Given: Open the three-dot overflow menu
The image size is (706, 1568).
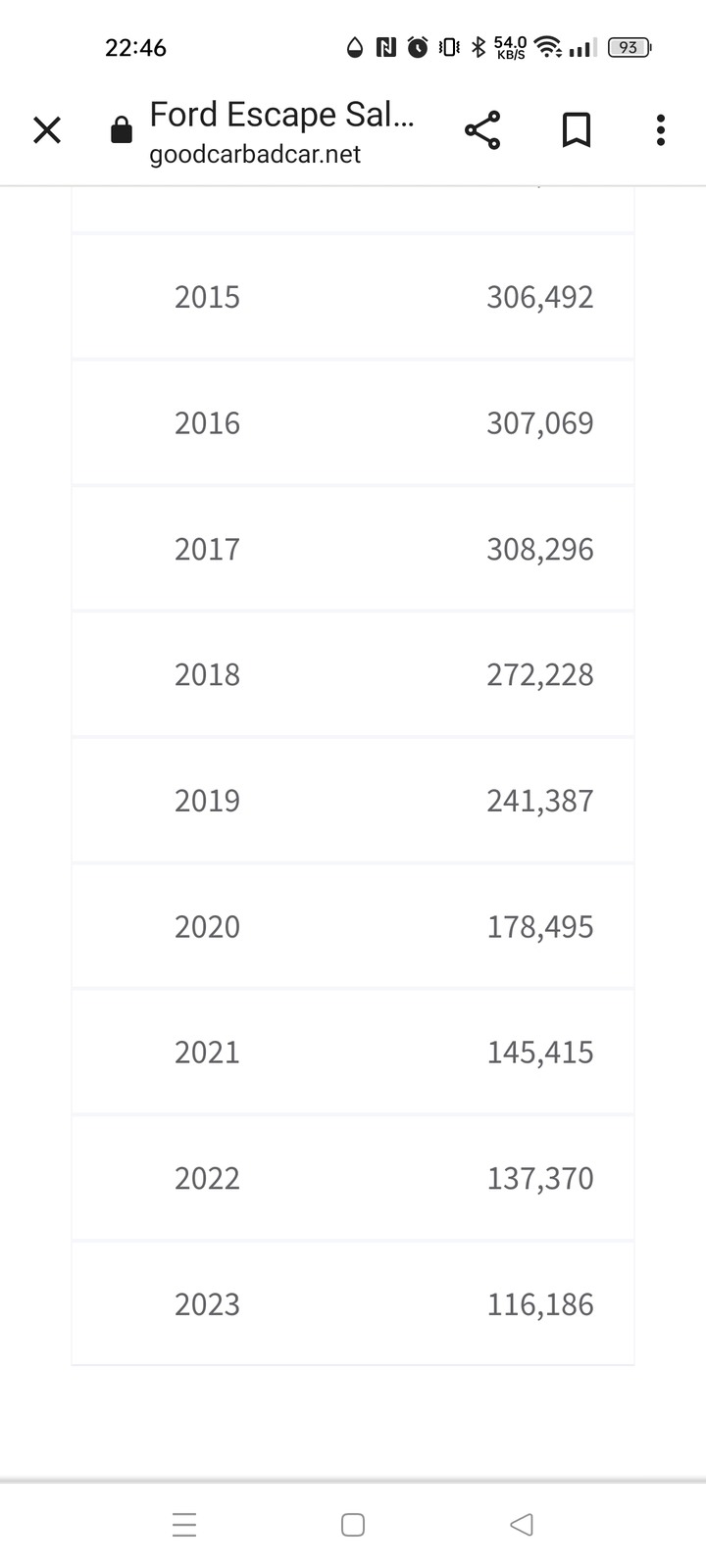Looking at the screenshot, I should pyautogui.click(x=661, y=129).
